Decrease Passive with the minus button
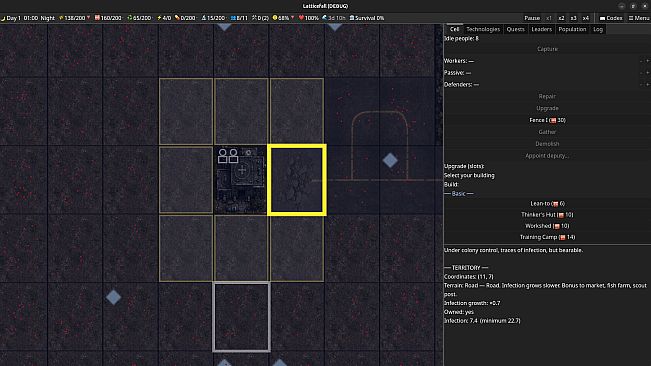 pyautogui.click(x=641, y=73)
